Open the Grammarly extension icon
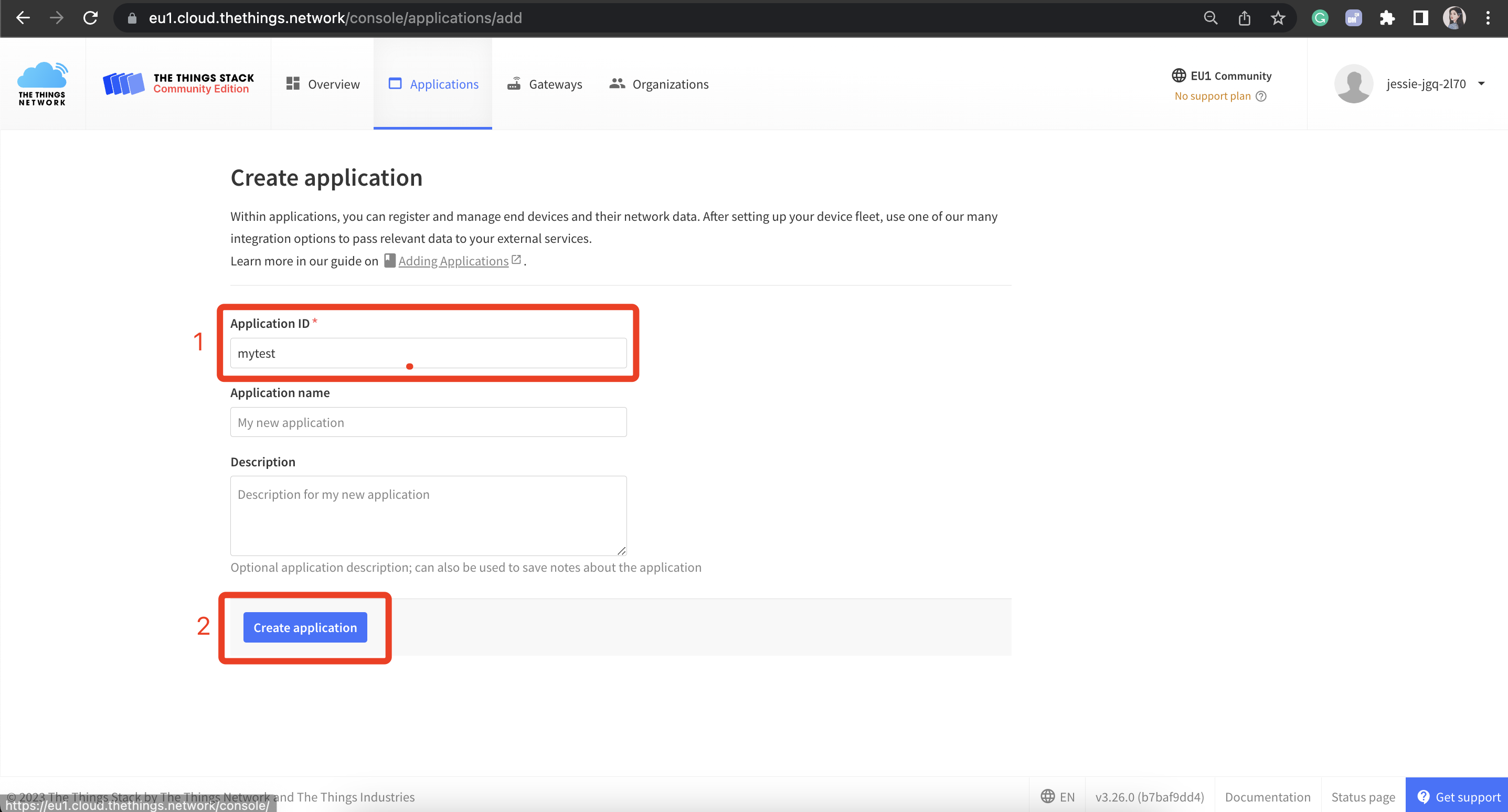Image resolution: width=1508 pixels, height=812 pixels. (x=1320, y=17)
